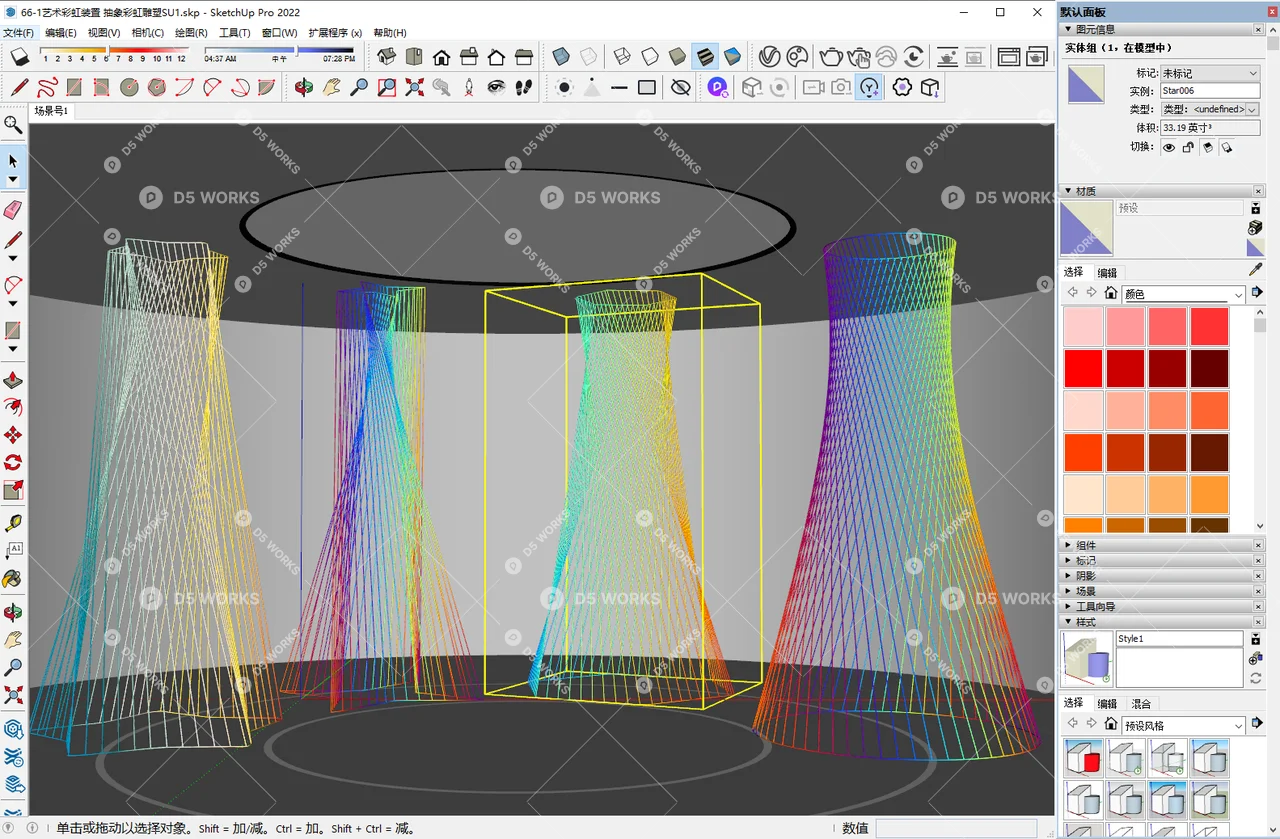
Task: Toggle cast shadows in Entity Info
Action: click(x=1207, y=148)
